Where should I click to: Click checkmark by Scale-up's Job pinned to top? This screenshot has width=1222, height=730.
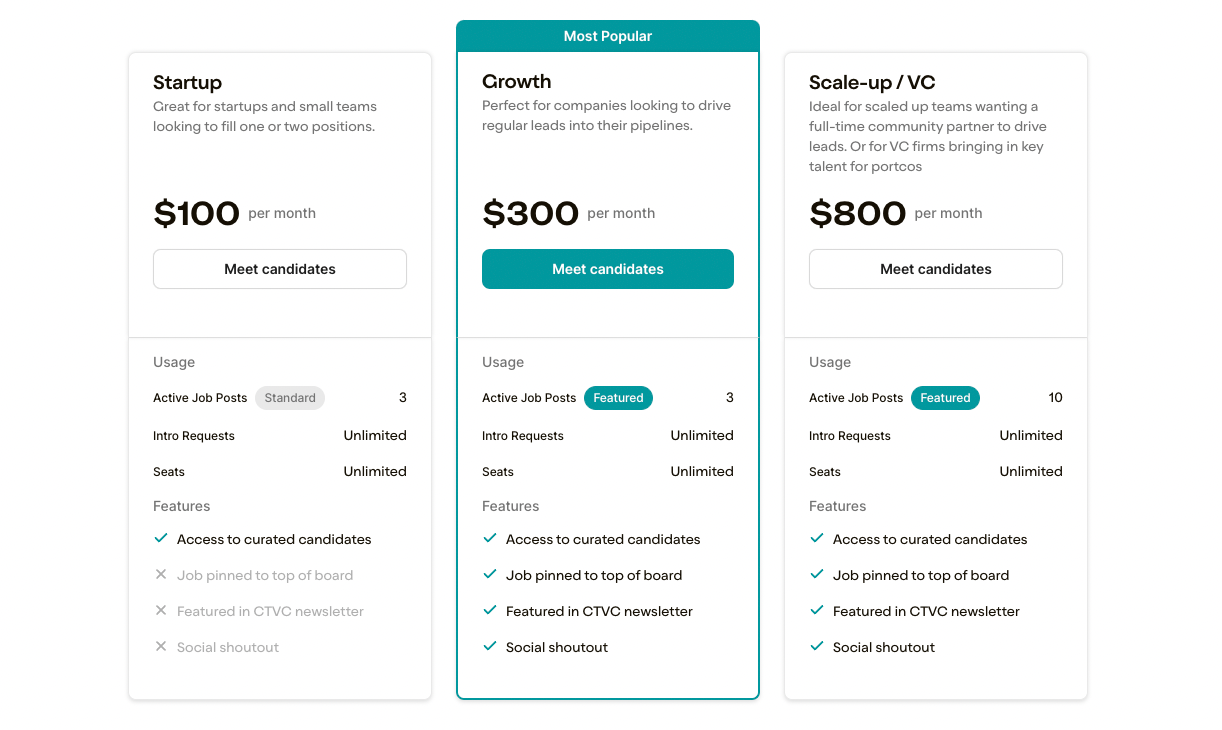click(x=816, y=574)
